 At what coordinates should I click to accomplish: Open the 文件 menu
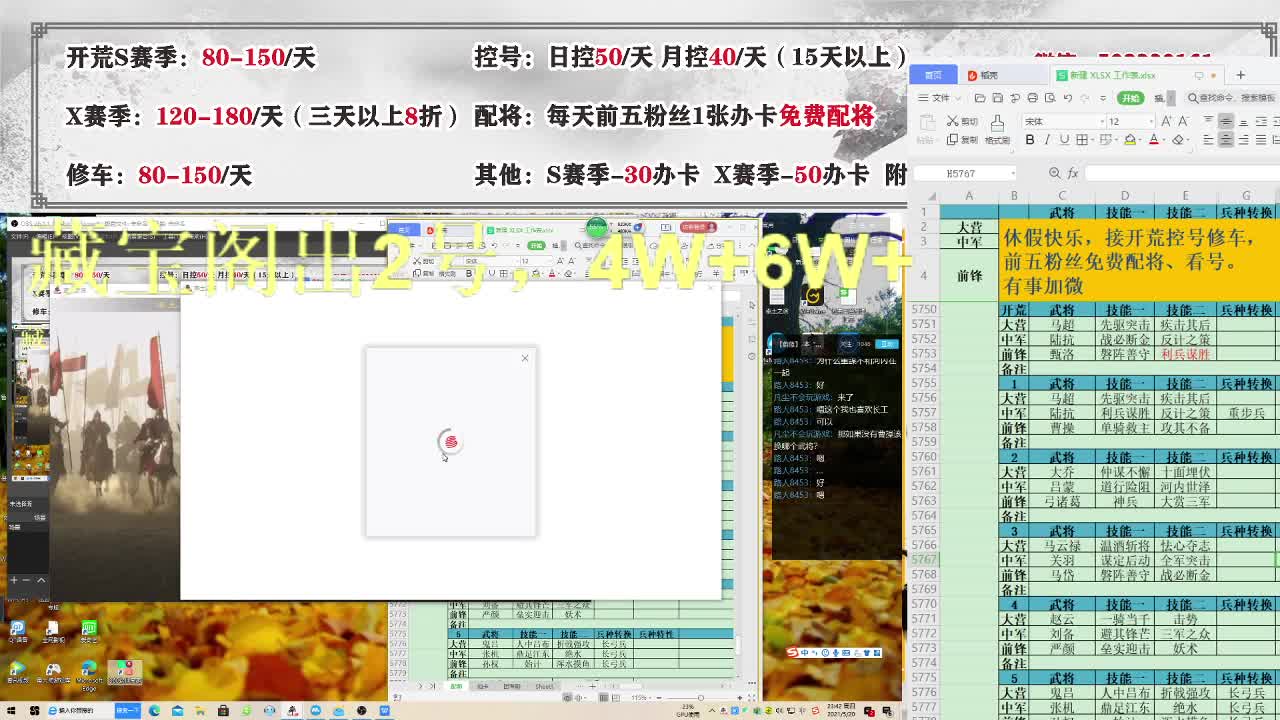(x=939, y=97)
